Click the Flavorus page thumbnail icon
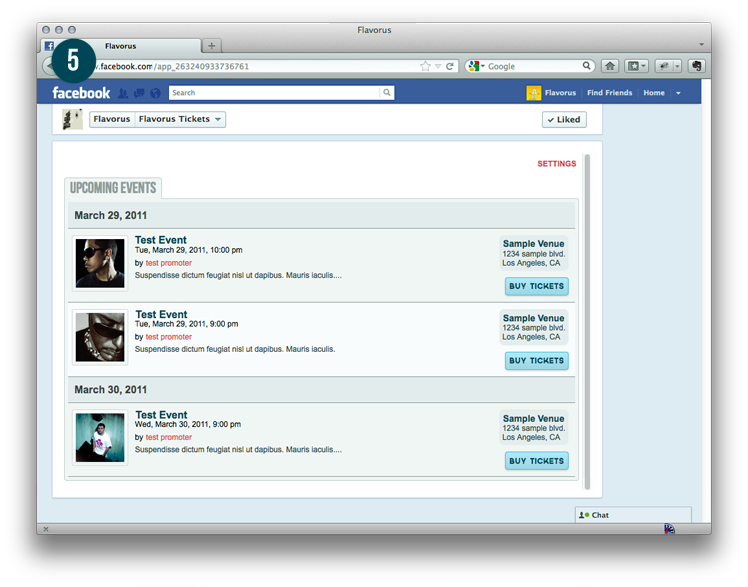 (x=73, y=119)
